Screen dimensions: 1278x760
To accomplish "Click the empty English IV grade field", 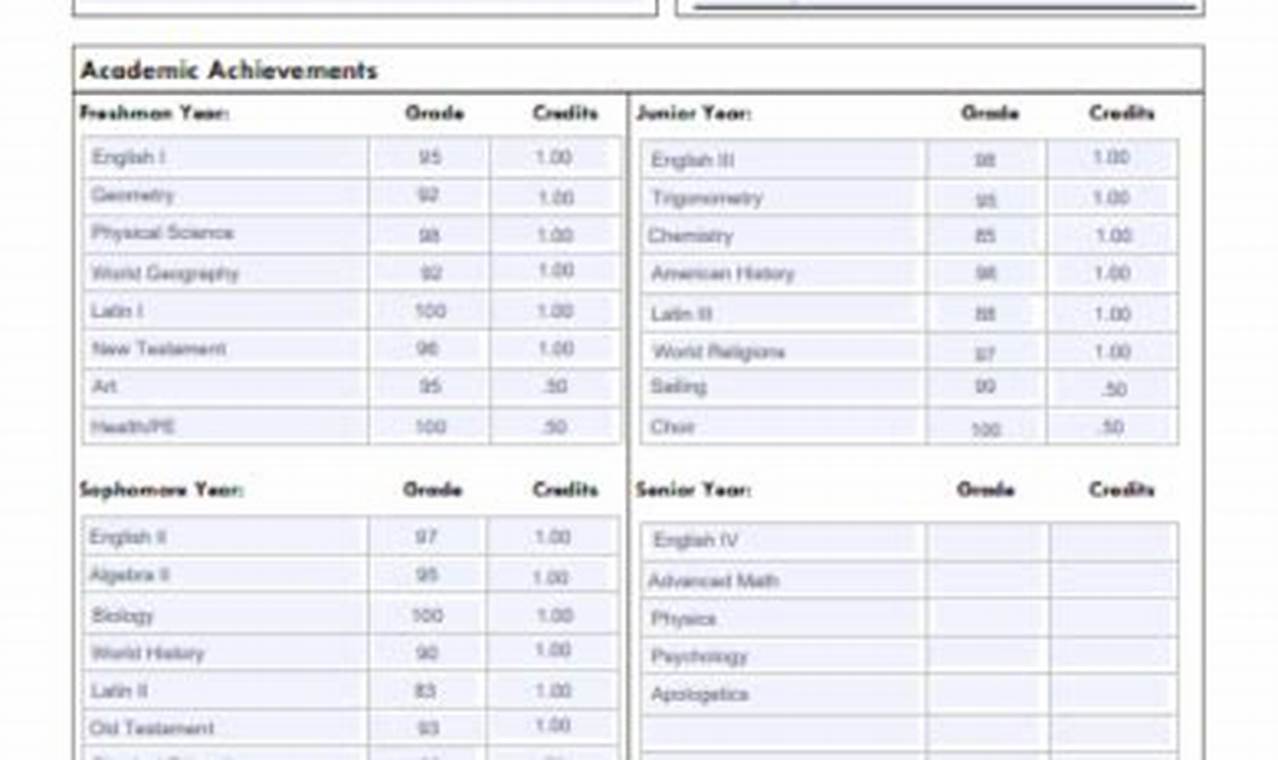I will coord(987,541).
